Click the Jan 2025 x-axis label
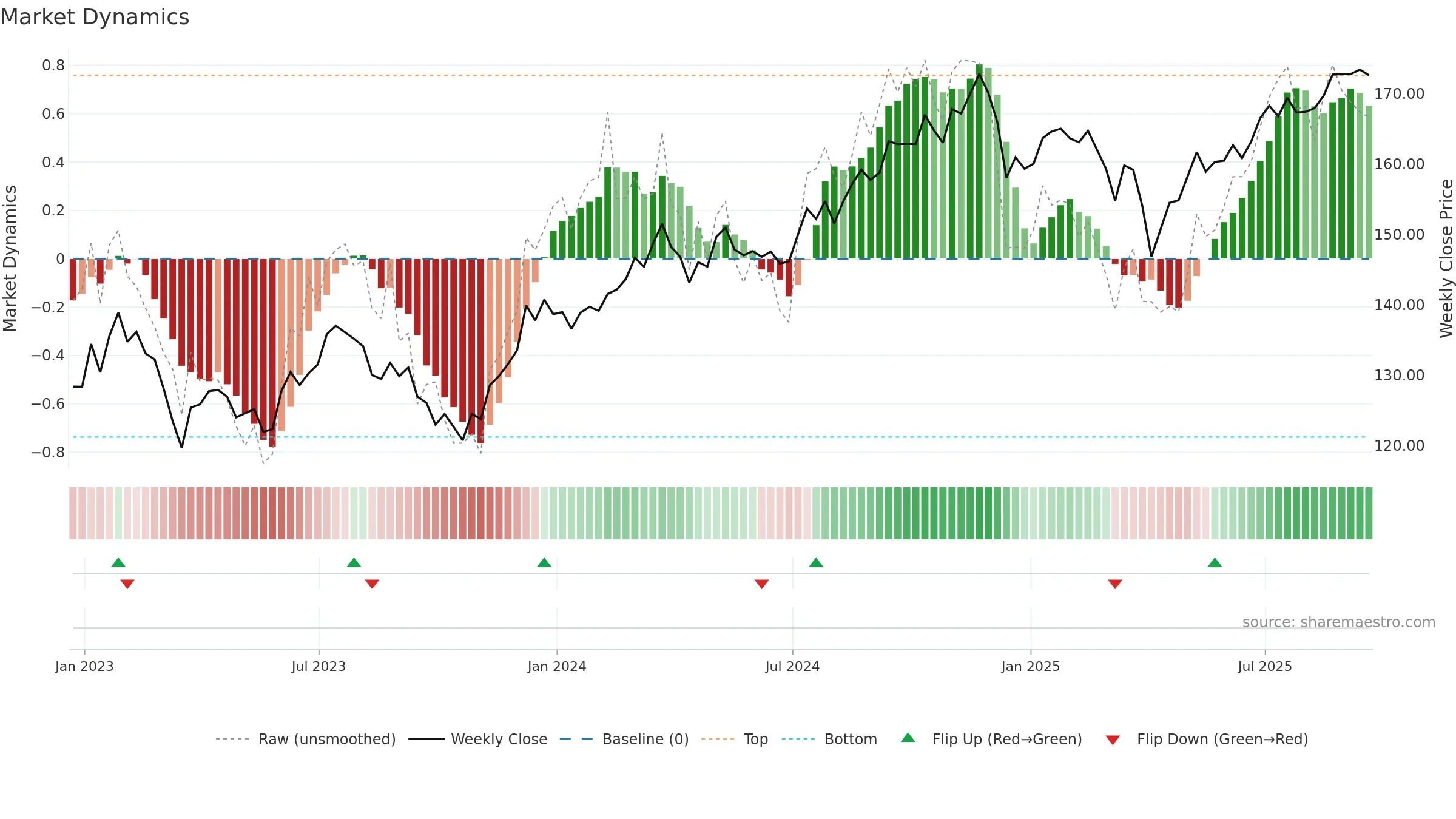Image resolution: width=1456 pixels, height=819 pixels. (x=1031, y=666)
